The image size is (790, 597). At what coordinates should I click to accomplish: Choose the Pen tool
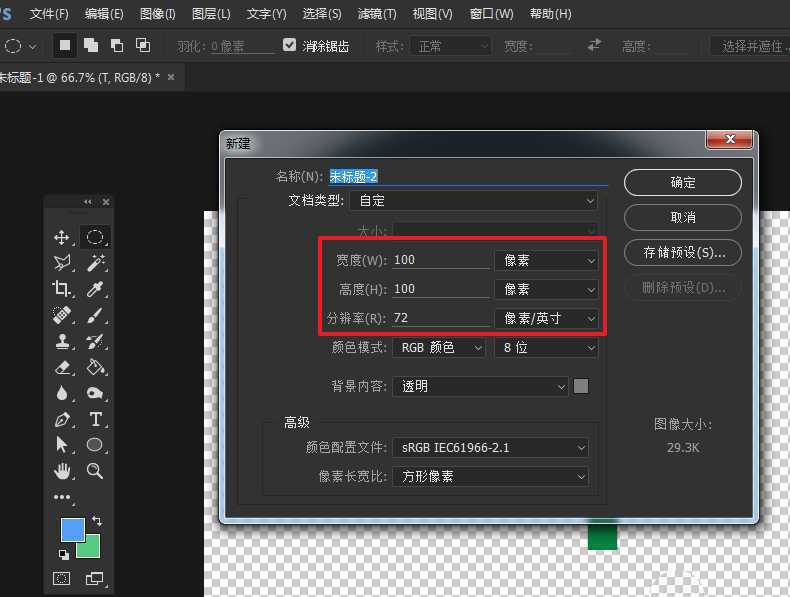[62, 419]
